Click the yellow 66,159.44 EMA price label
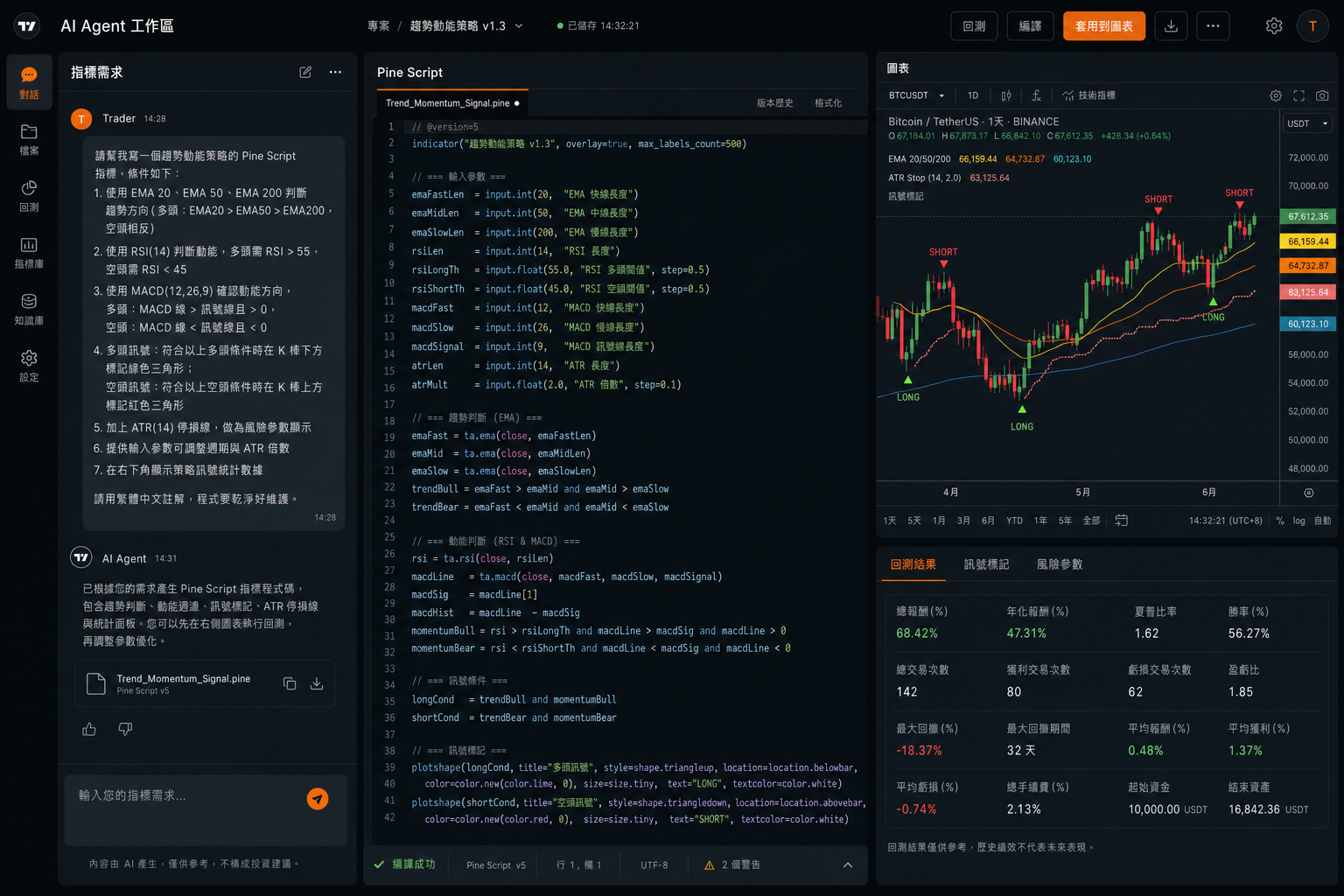 click(1308, 241)
